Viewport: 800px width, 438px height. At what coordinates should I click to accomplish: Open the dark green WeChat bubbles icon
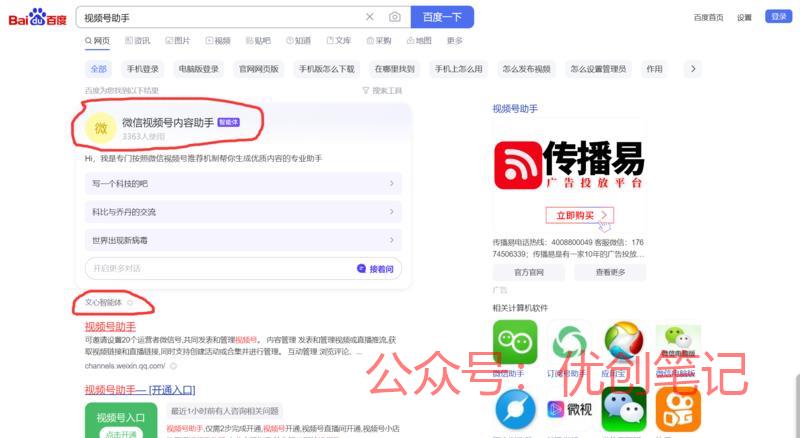click(623, 409)
